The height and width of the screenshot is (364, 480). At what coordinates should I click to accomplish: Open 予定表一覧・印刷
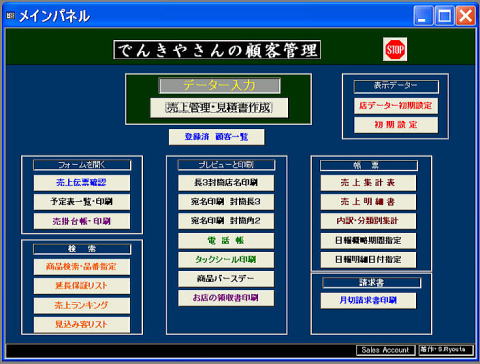tap(82, 202)
